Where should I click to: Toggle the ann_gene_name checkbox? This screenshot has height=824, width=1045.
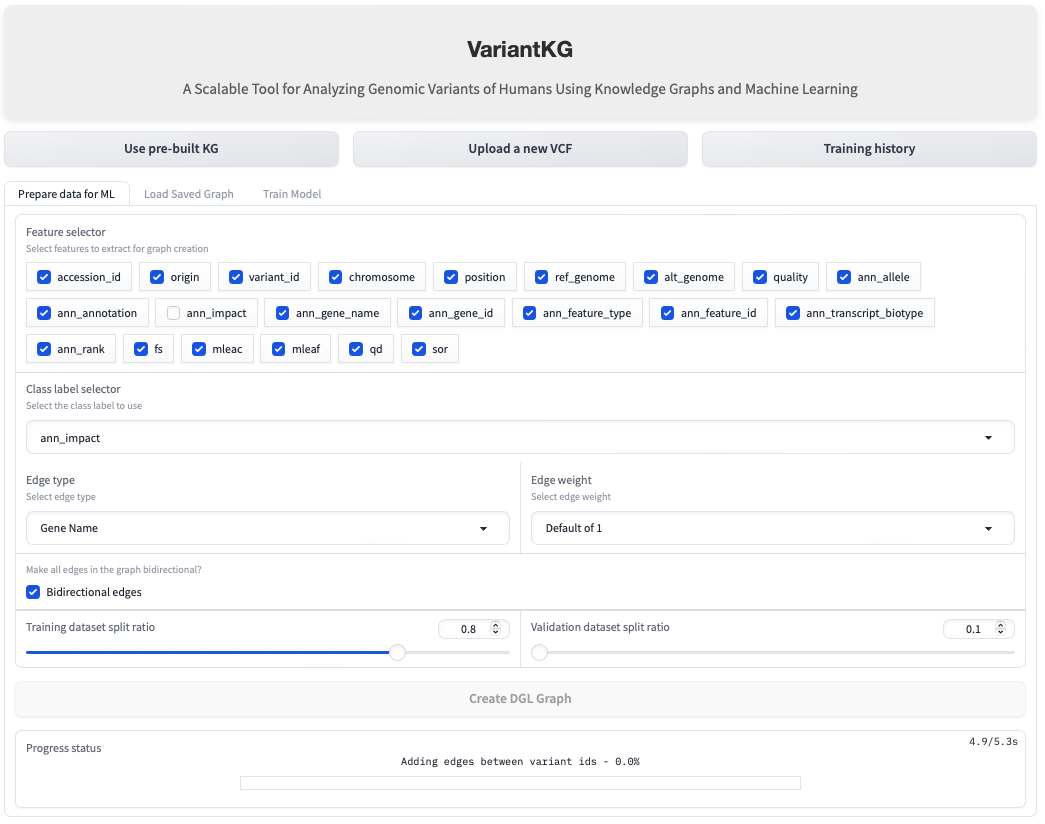(283, 313)
